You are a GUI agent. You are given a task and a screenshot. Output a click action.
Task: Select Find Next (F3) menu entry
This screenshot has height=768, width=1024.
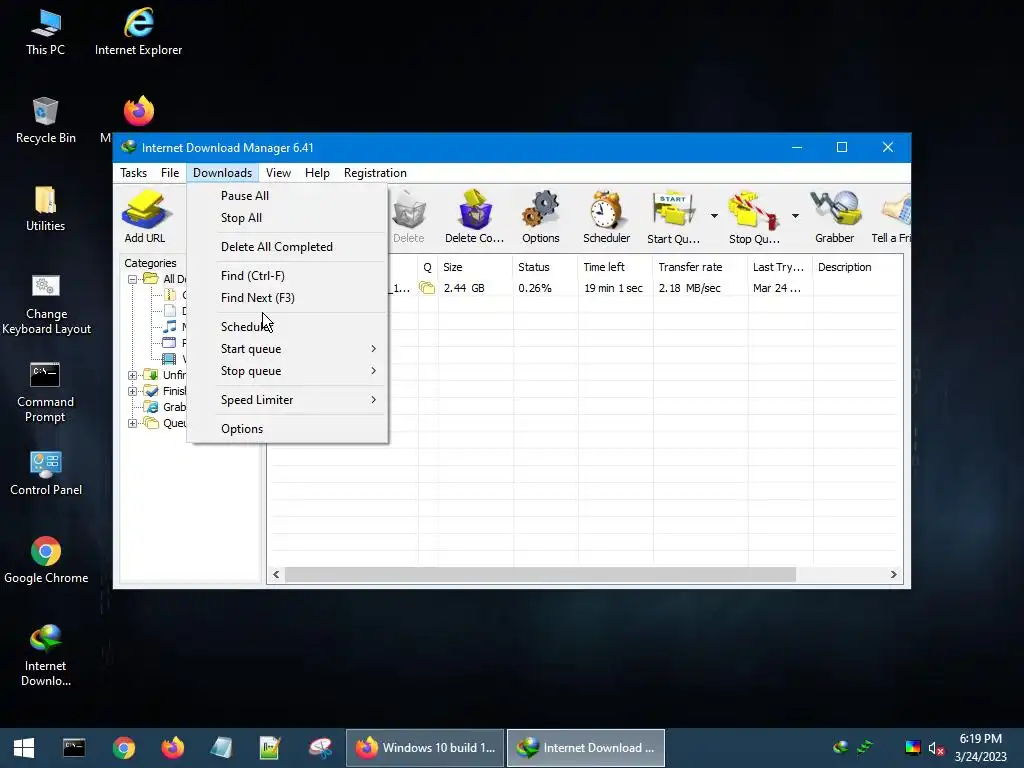287,298
